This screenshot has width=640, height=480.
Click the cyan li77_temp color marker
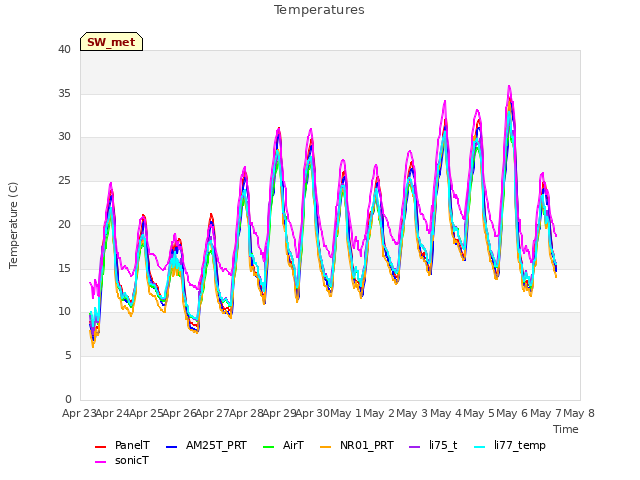pyautogui.click(x=480, y=447)
